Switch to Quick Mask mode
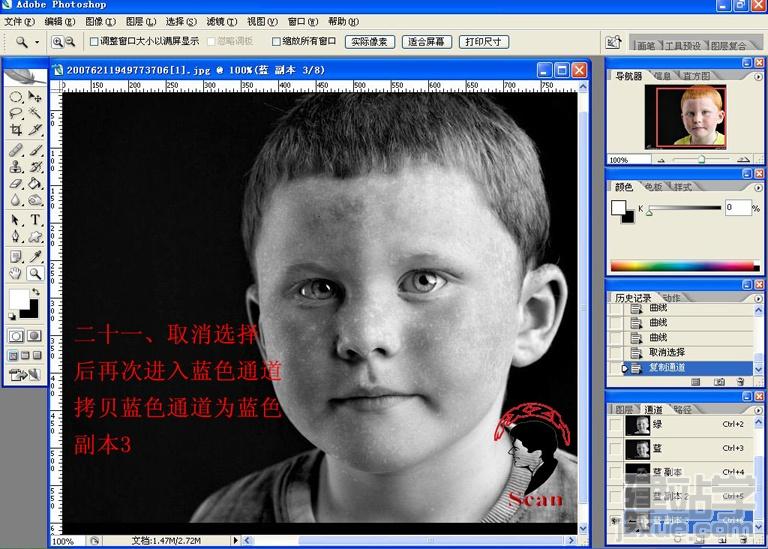 tap(34, 336)
